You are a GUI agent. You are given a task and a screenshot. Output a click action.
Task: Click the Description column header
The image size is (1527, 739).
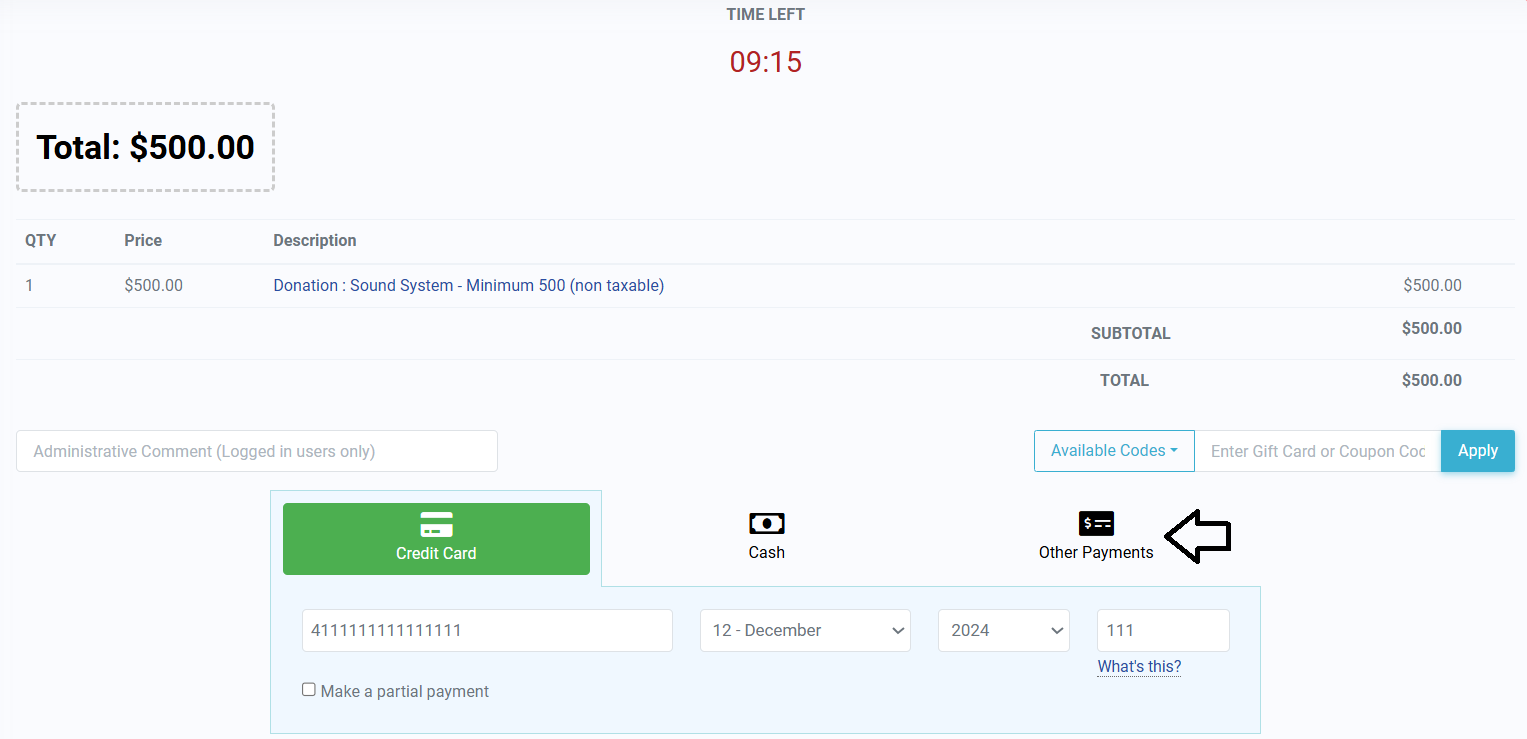click(x=315, y=241)
